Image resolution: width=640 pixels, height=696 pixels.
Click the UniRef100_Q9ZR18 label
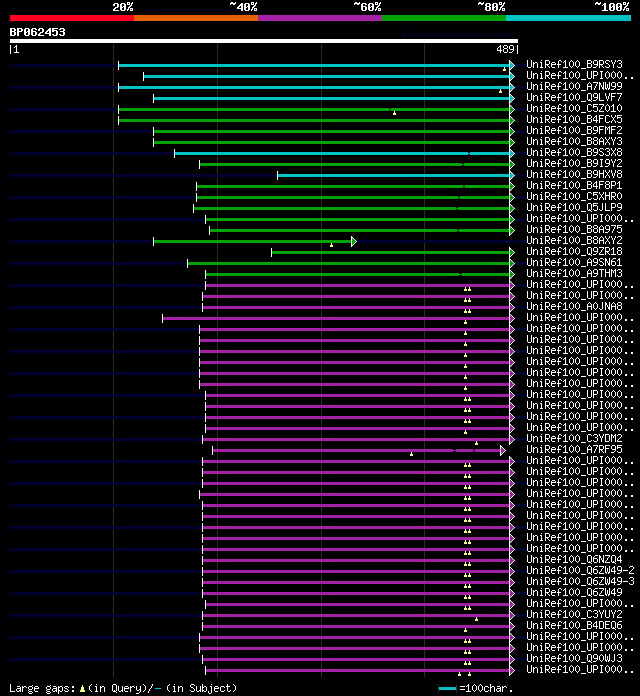574,252
